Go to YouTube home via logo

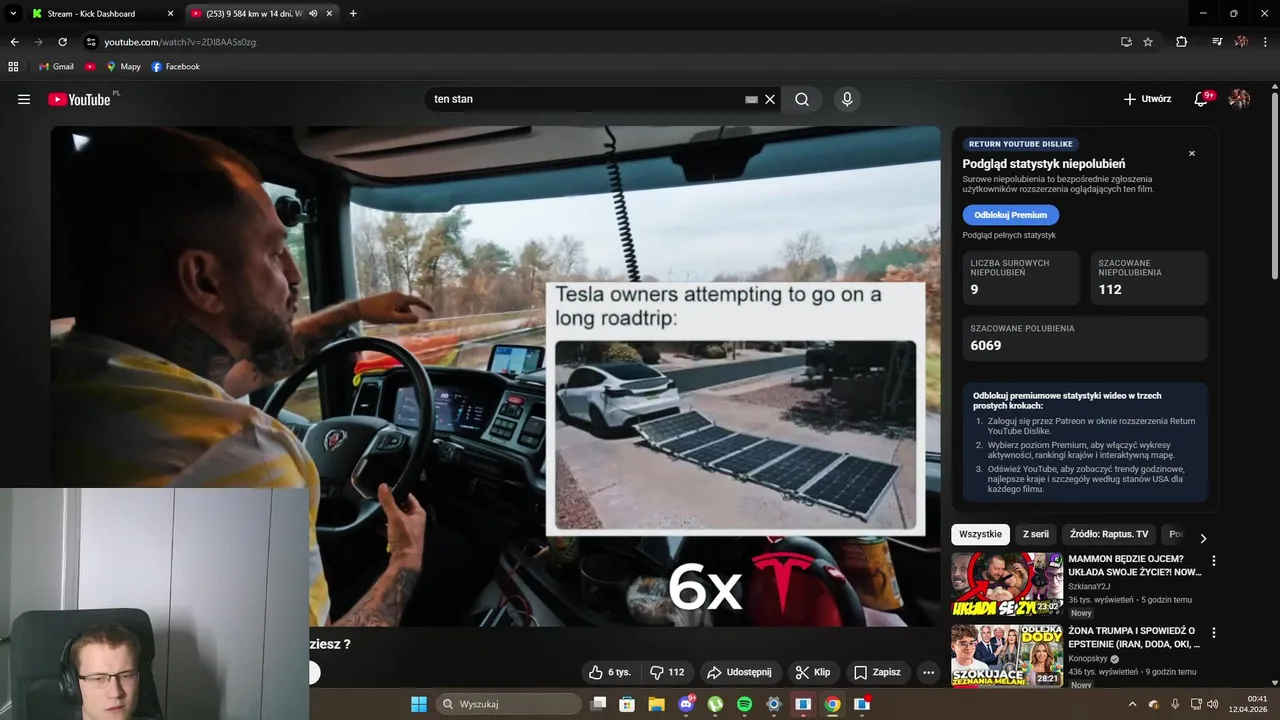(79, 99)
